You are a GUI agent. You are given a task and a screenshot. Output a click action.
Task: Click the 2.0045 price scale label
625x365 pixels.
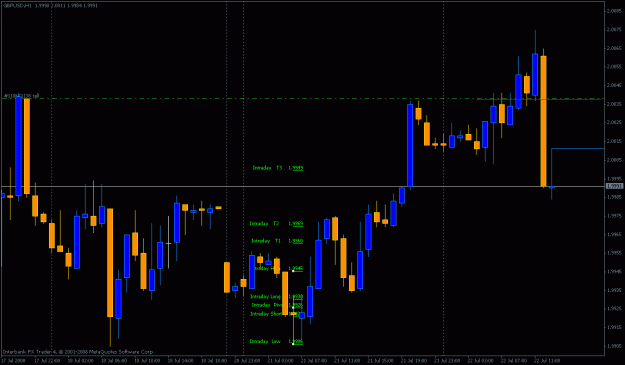click(614, 85)
